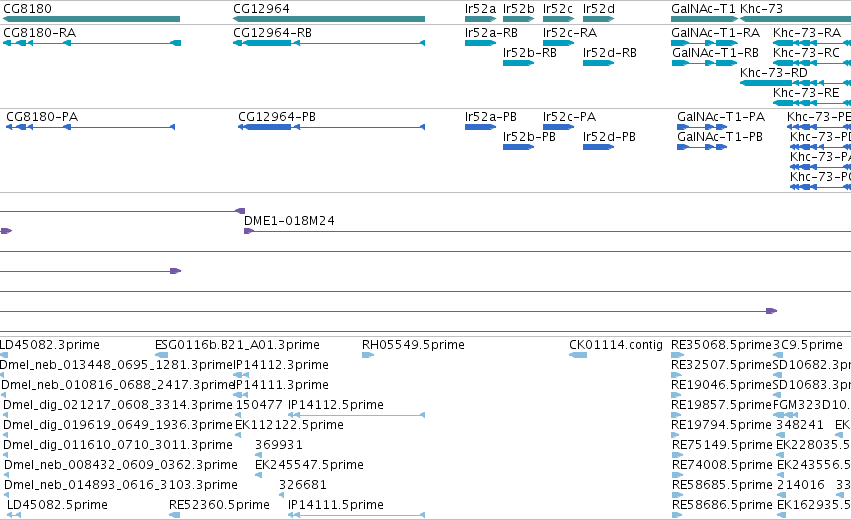Click the RE75149.5prime EST label
Screen dimensions: 851x520
(722, 445)
